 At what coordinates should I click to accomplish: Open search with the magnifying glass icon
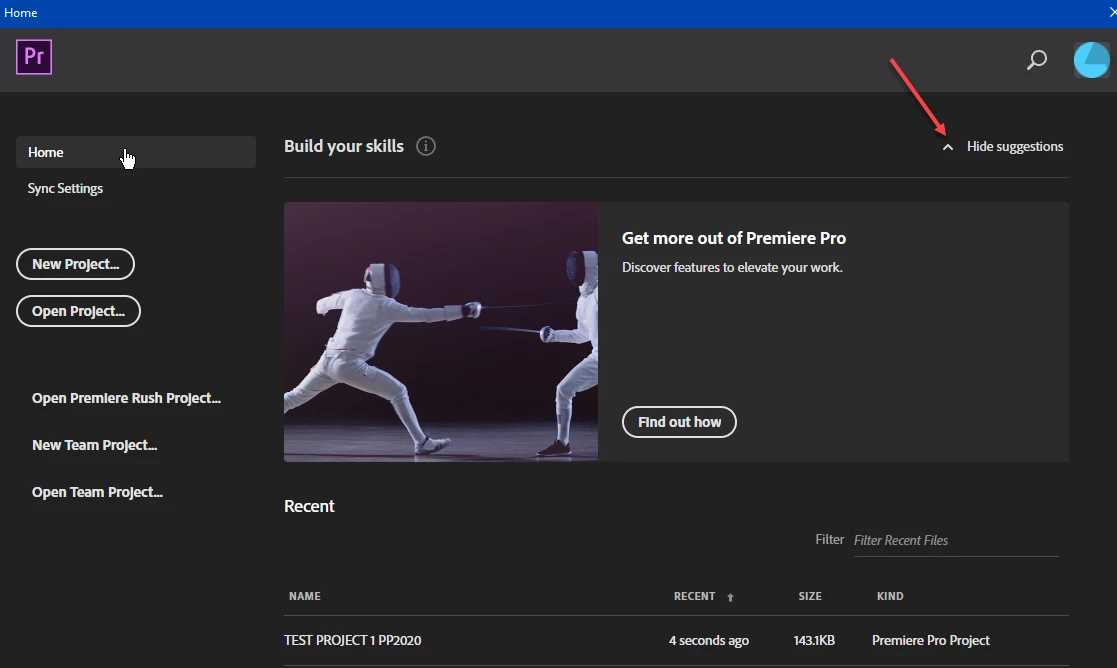1037,60
